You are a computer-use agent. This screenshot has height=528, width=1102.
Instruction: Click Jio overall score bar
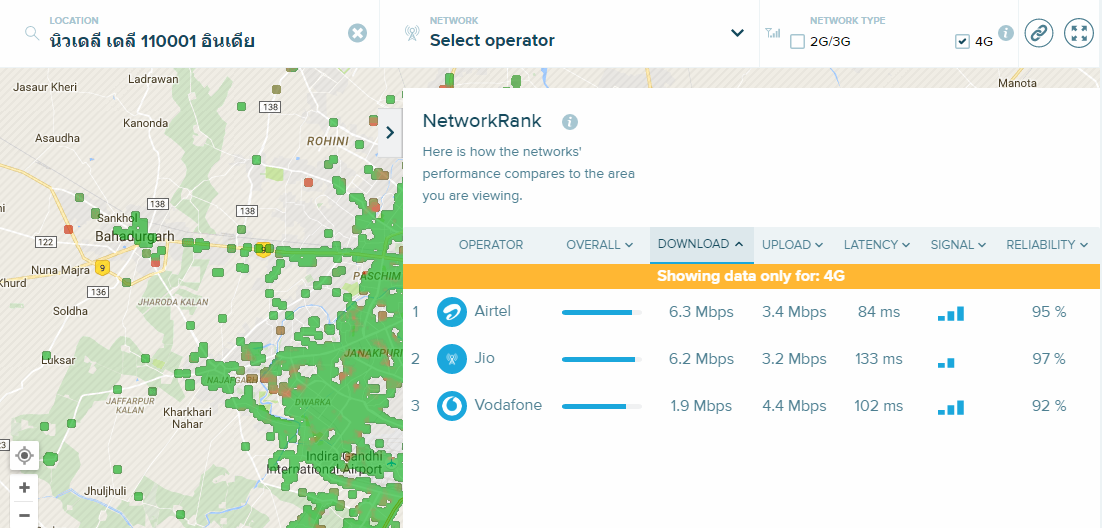[x=602, y=359]
